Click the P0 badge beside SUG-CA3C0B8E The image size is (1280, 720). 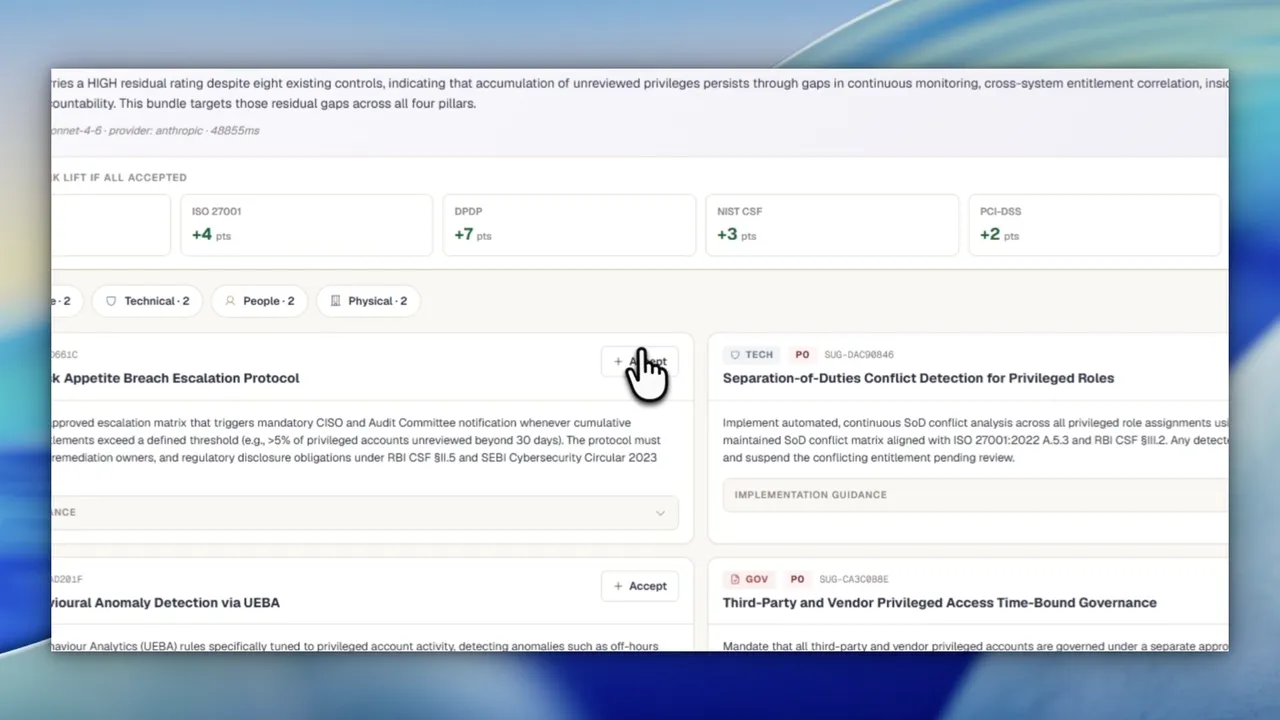797,579
